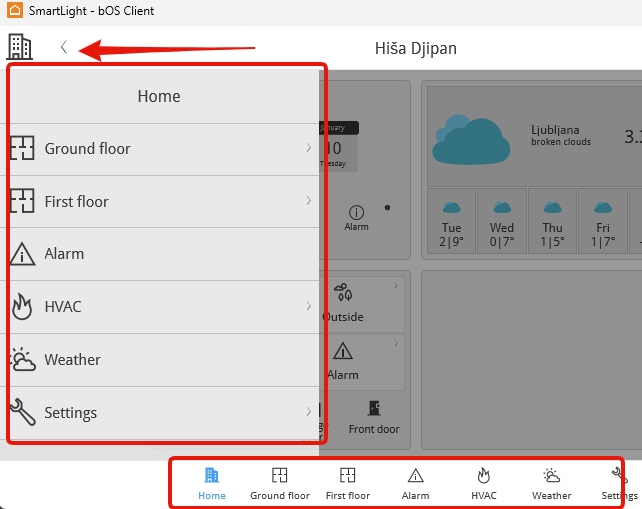The image size is (642, 509).
Task: Click the First floor icon in bottom bar
Action: pos(348,475)
